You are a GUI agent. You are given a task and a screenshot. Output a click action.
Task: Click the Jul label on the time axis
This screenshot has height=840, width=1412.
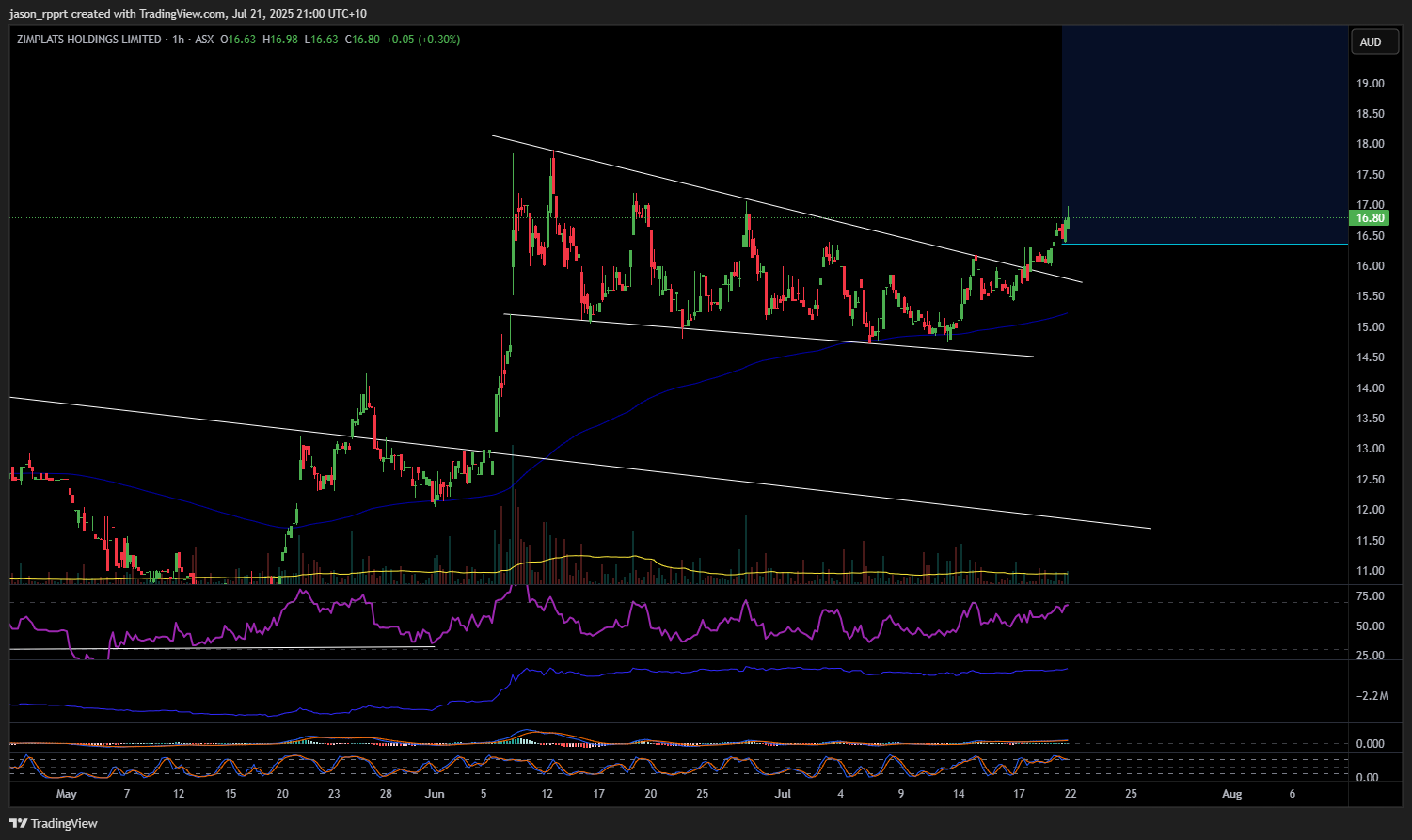pyautogui.click(x=783, y=794)
